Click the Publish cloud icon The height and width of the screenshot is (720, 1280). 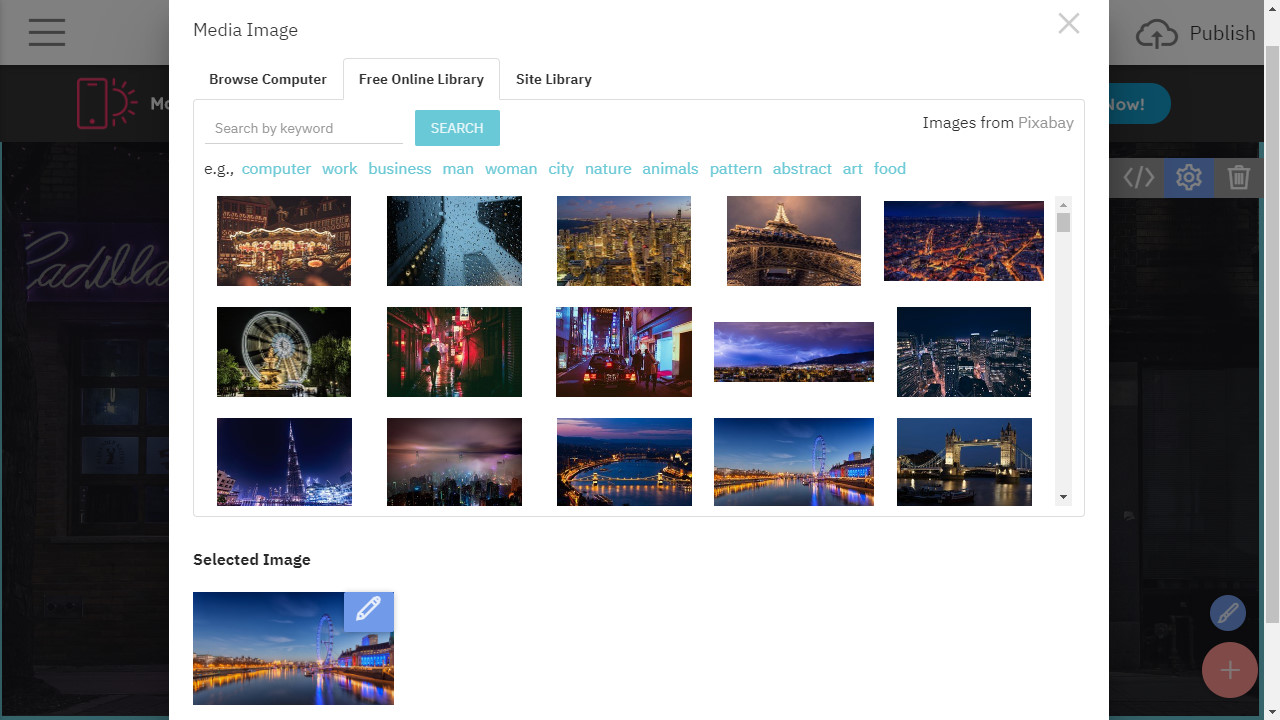point(1157,34)
